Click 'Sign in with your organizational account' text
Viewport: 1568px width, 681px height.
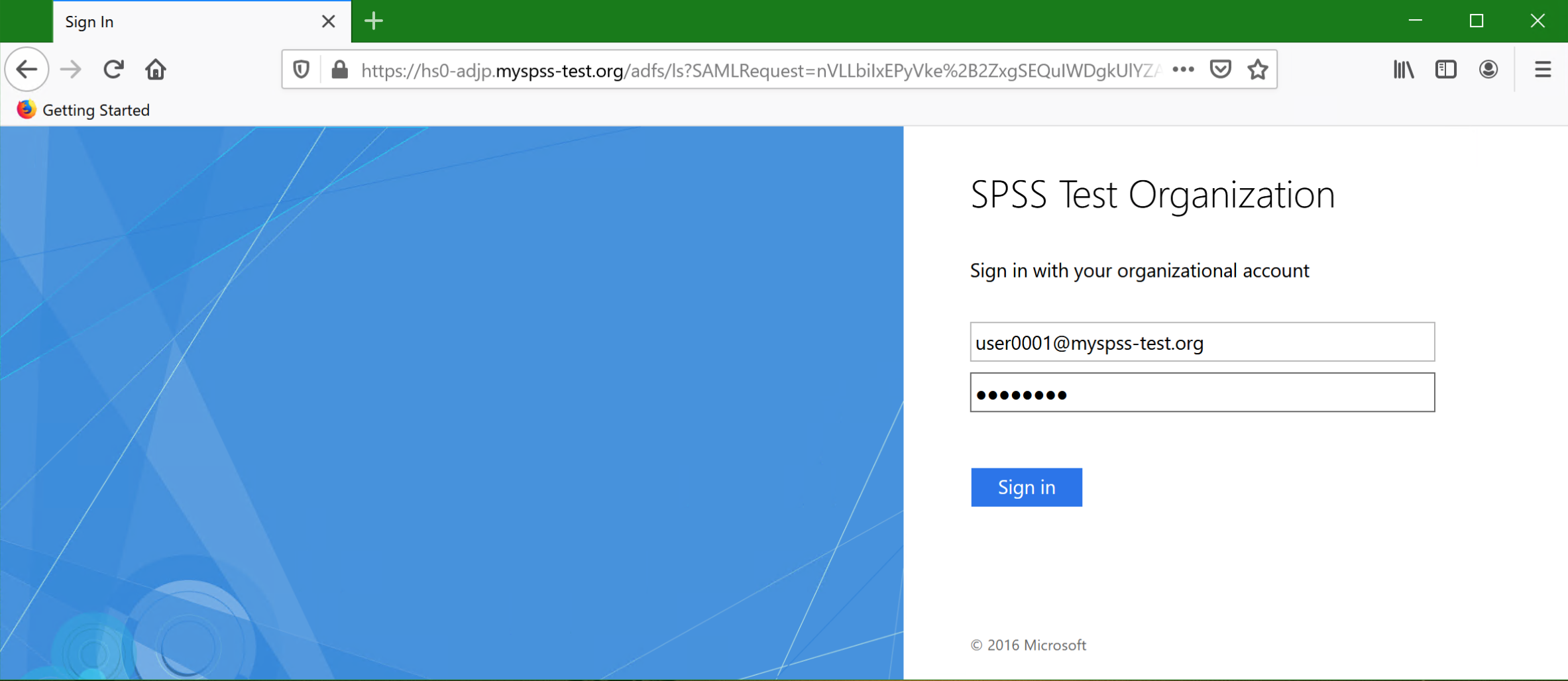[x=1140, y=271]
